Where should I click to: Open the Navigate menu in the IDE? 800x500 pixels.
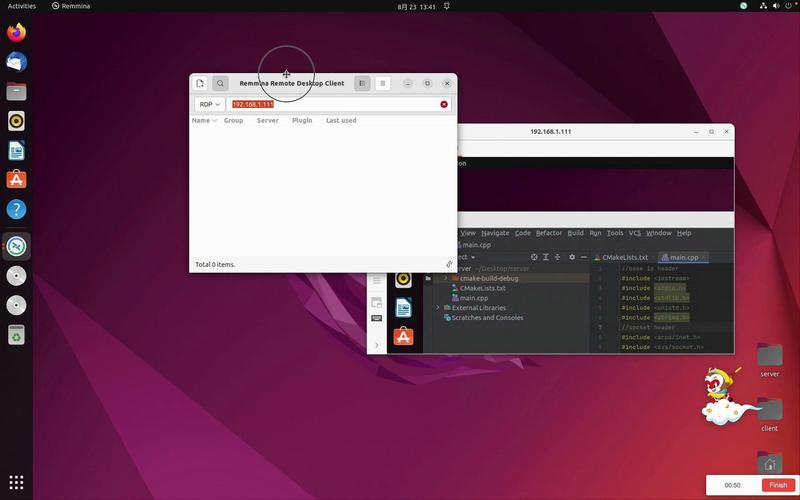pos(495,233)
